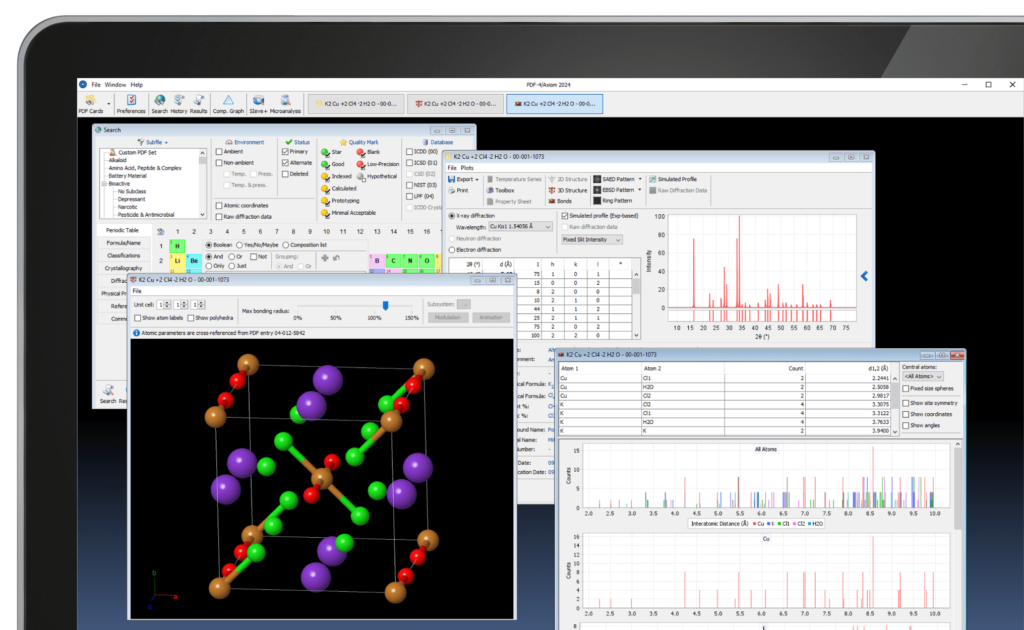The width and height of the screenshot is (1024, 630).
Task: Switch to the Classifications tab
Action: coord(123,255)
